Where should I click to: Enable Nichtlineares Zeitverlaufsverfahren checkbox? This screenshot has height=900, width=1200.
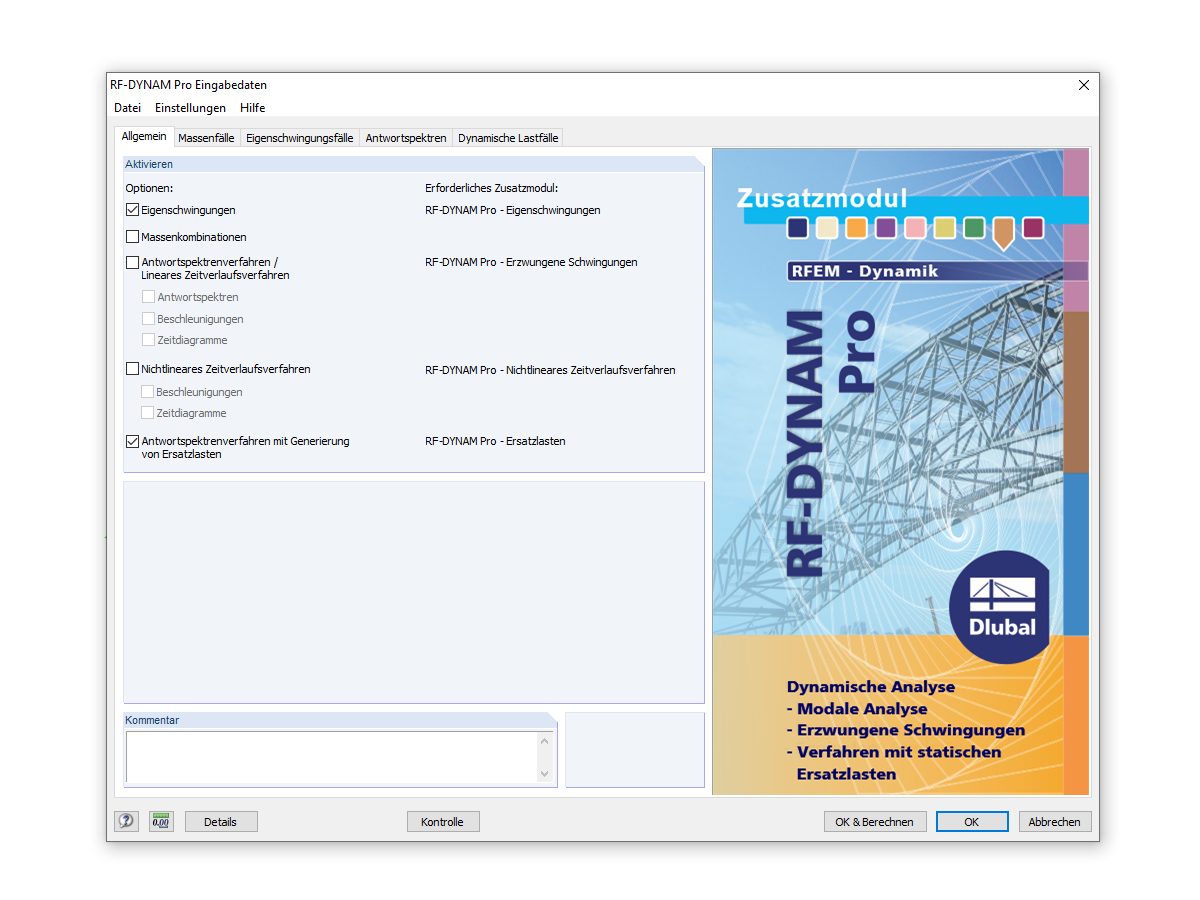[132, 369]
